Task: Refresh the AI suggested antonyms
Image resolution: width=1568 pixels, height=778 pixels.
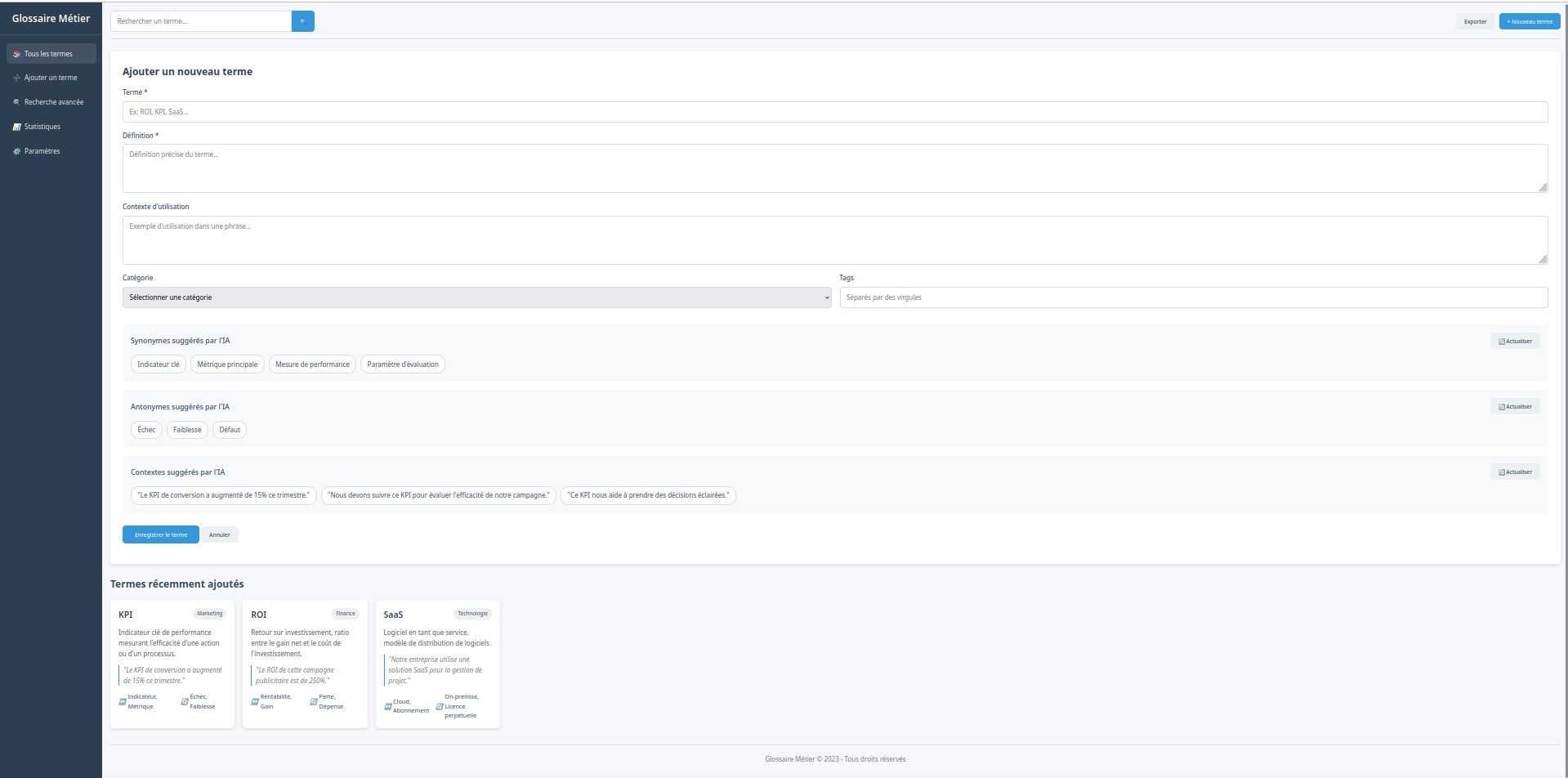Action: tap(1514, 406)
